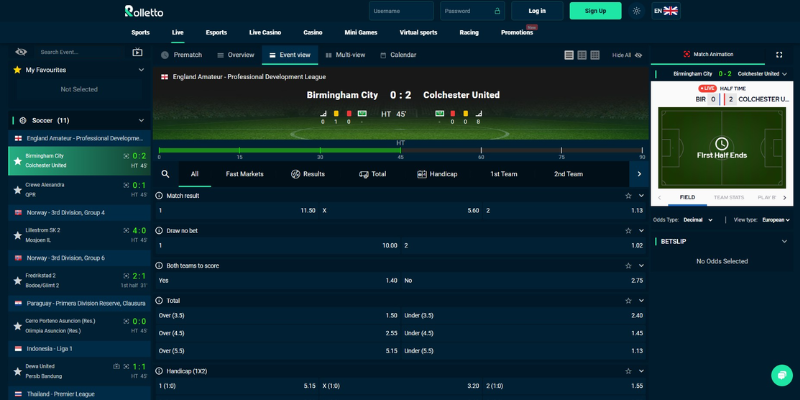Click the Rolletto logo

[x=144, y=11]
